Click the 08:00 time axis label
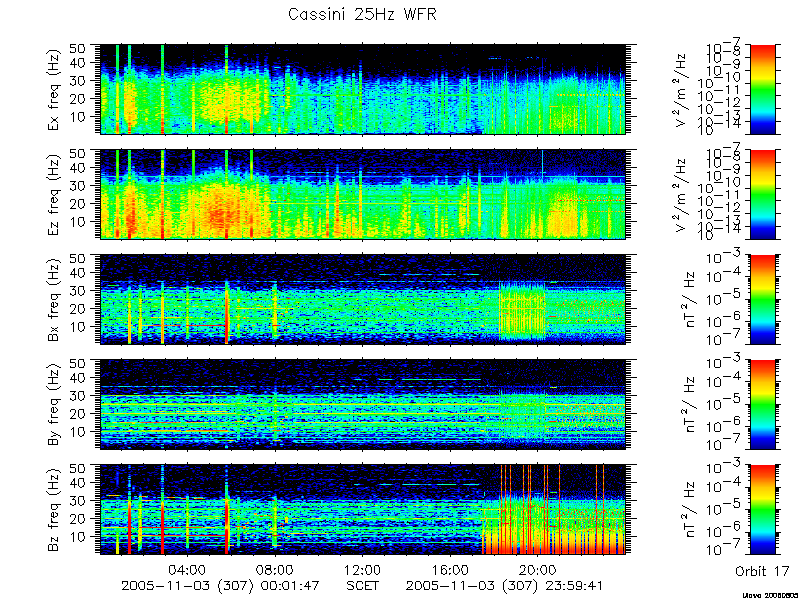 coord(276,569)
